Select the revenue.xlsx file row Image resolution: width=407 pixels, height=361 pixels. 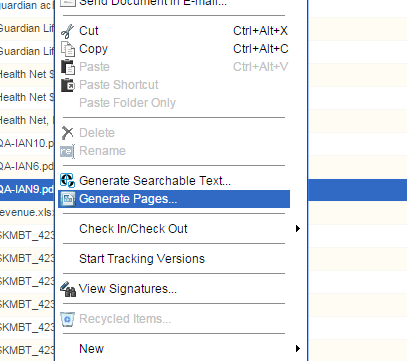tap(27, 212)
